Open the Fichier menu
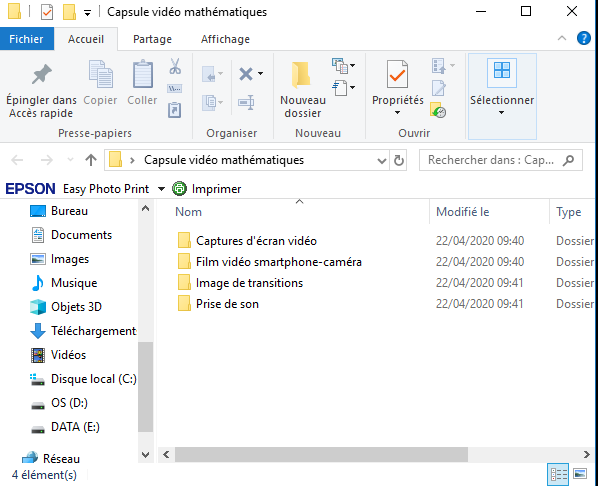The image size is (598, 486). 26,39
